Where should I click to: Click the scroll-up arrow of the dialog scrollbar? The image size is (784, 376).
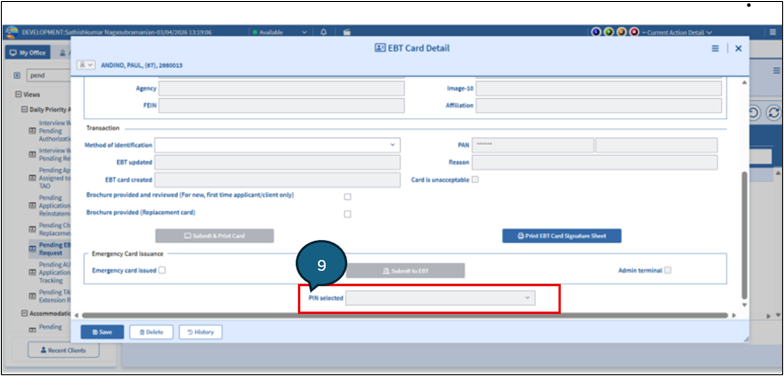pos(744,82)
